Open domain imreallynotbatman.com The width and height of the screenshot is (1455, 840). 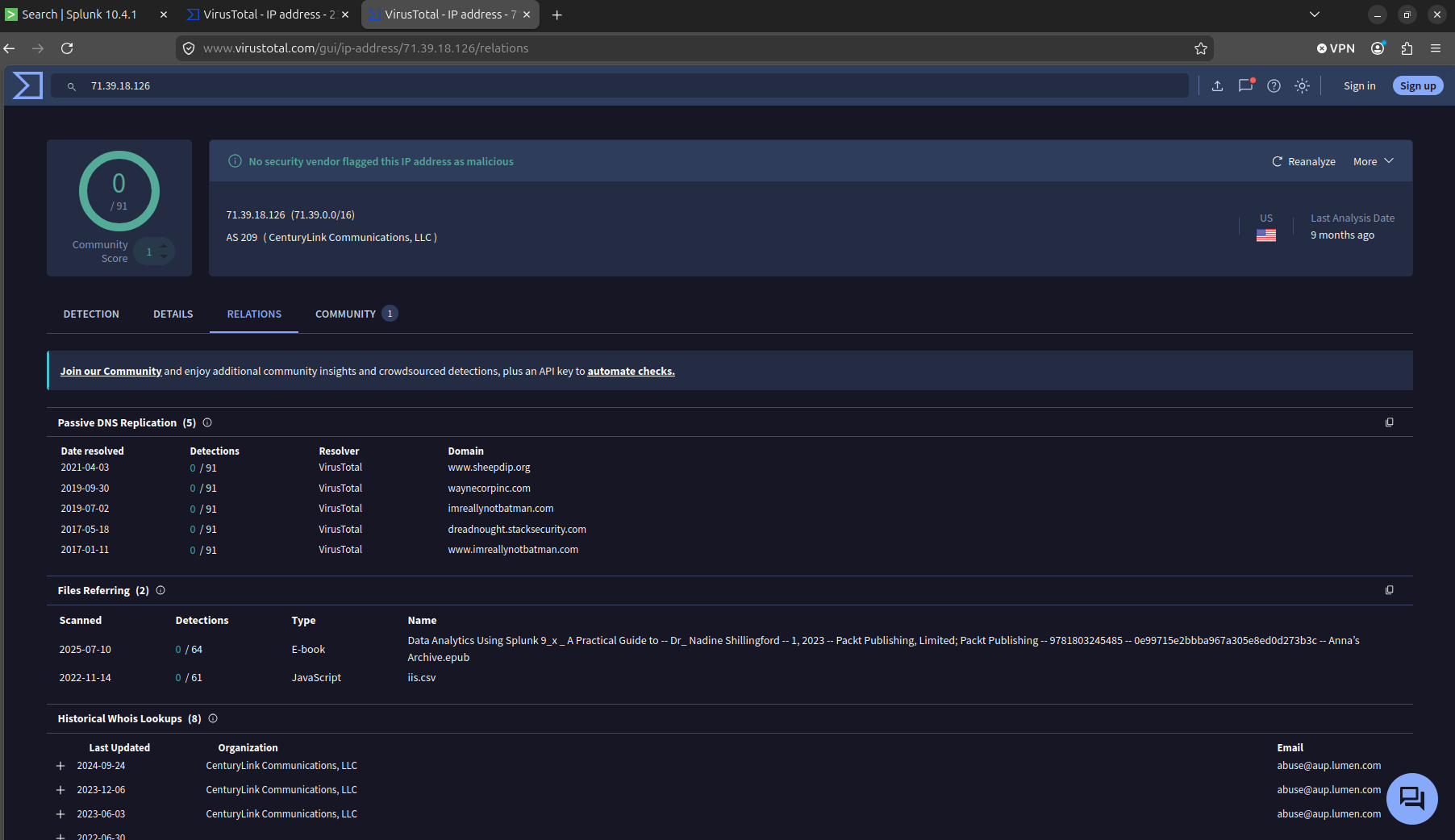(500, 509)
